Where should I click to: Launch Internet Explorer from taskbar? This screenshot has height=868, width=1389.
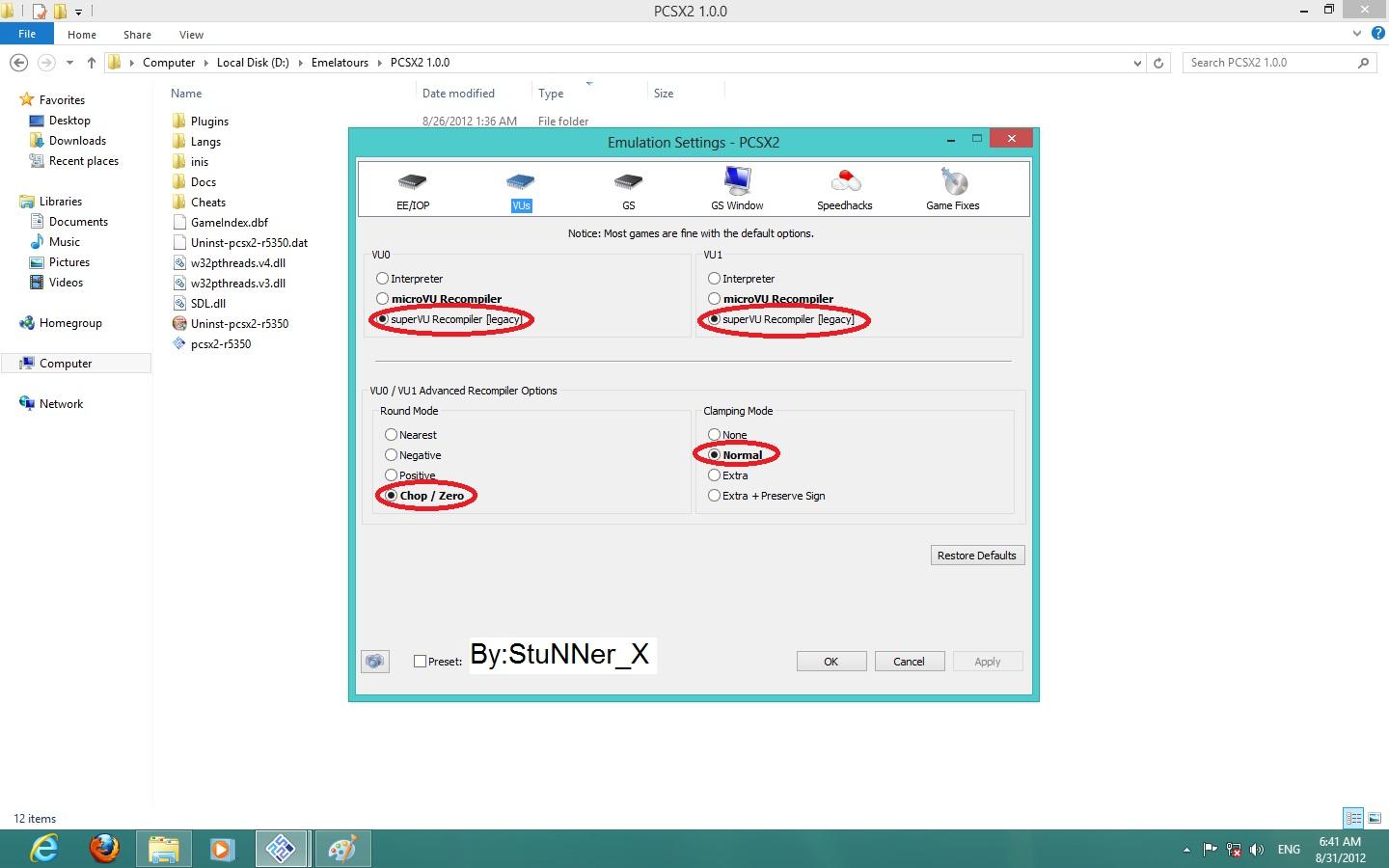coord(43,849)
